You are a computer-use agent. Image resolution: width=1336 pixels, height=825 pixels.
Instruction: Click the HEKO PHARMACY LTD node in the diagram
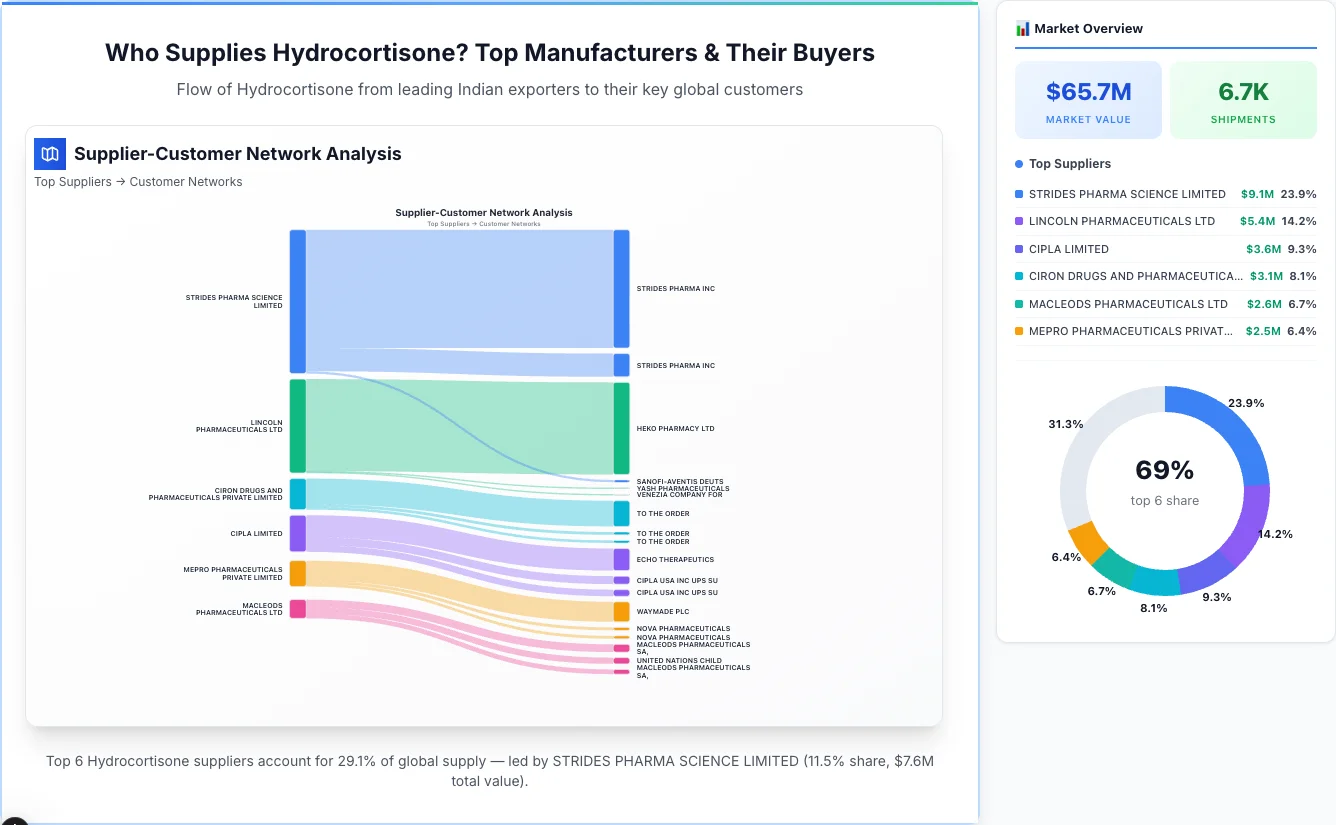tap(621, 428)
